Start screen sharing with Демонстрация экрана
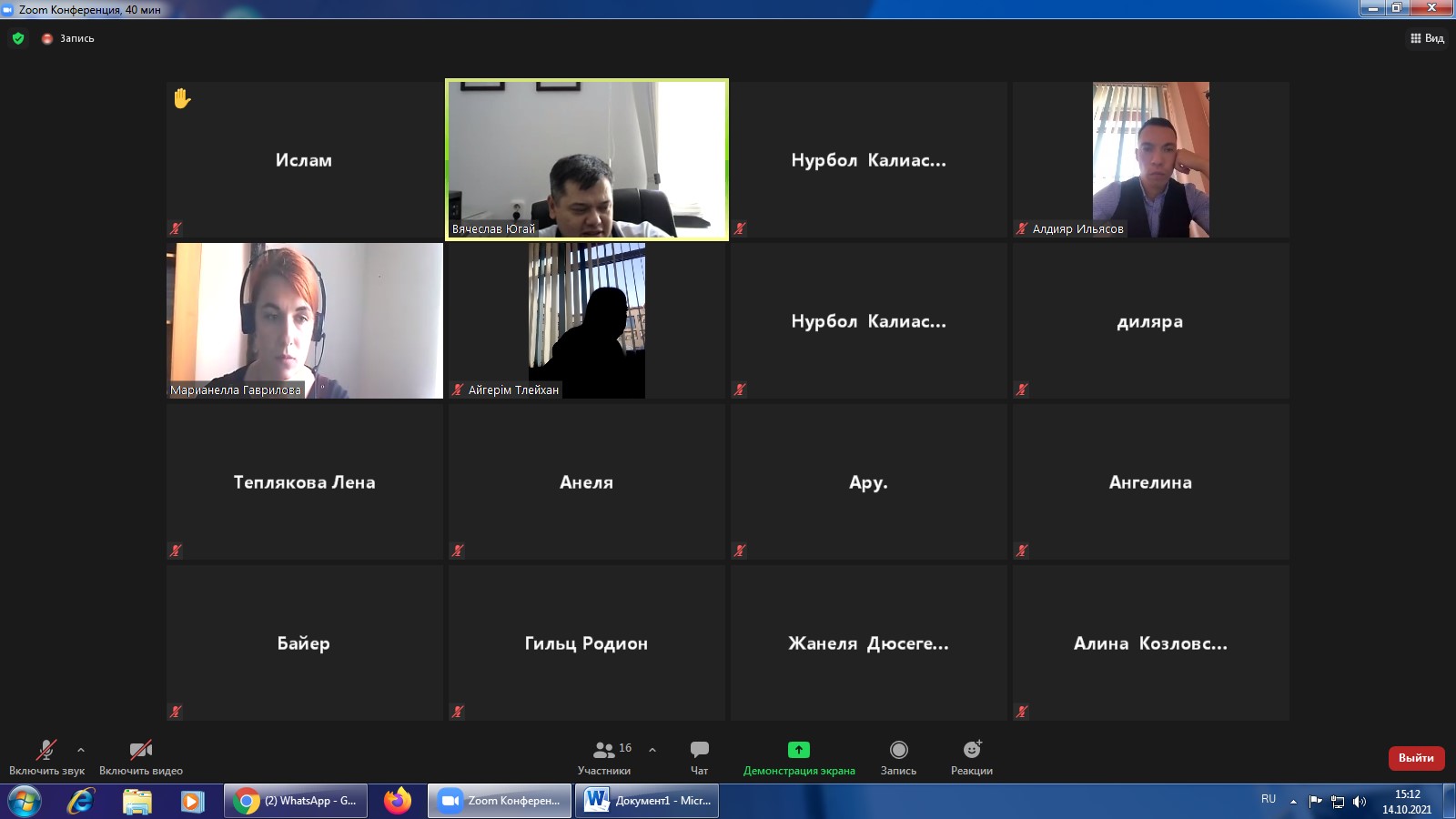Image resolution: width=1456 pixels, height=819 pixels. pos(799,757)
